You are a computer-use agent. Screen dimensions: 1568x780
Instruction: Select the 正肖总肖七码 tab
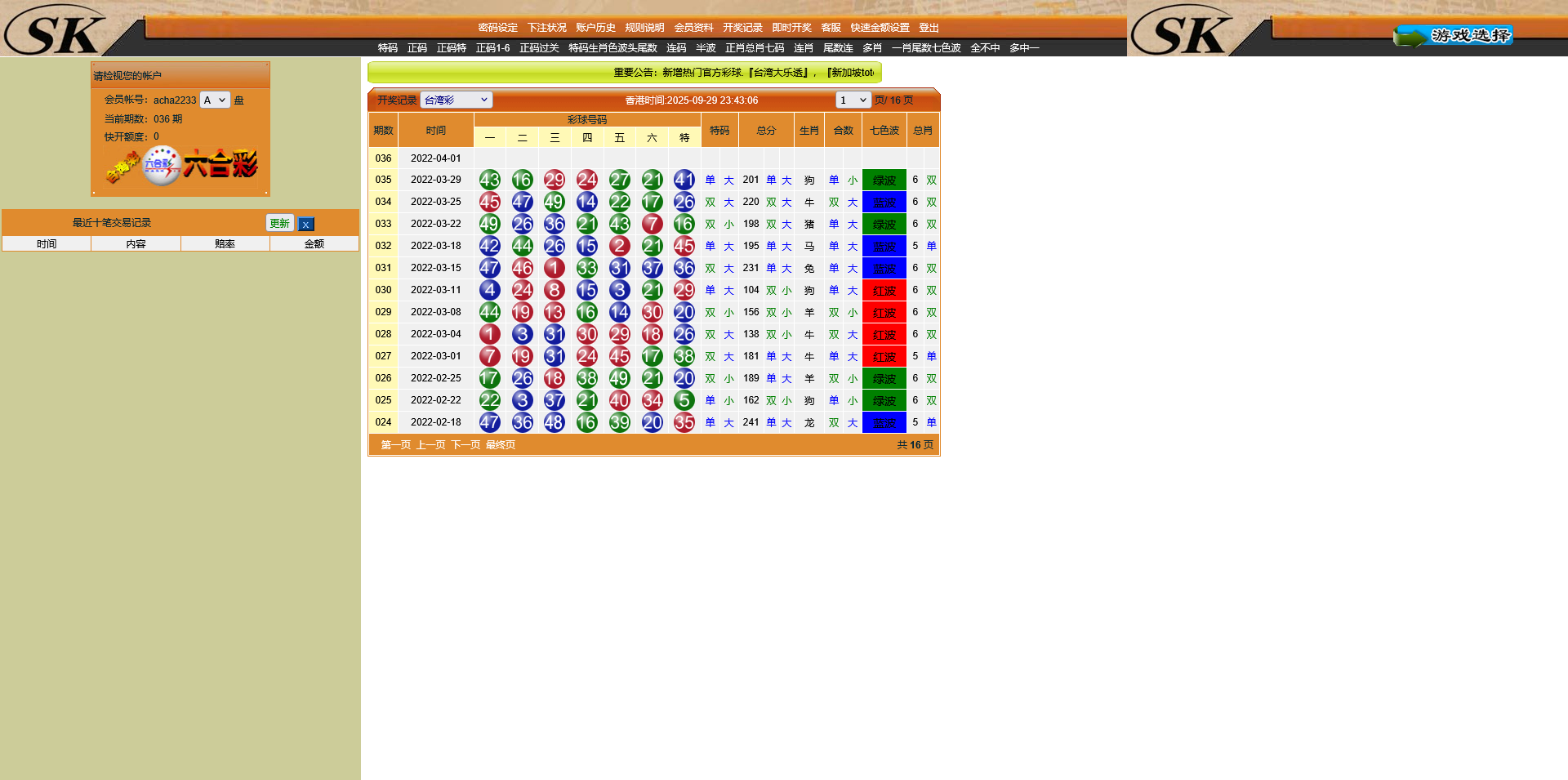(x=755, y=48)
